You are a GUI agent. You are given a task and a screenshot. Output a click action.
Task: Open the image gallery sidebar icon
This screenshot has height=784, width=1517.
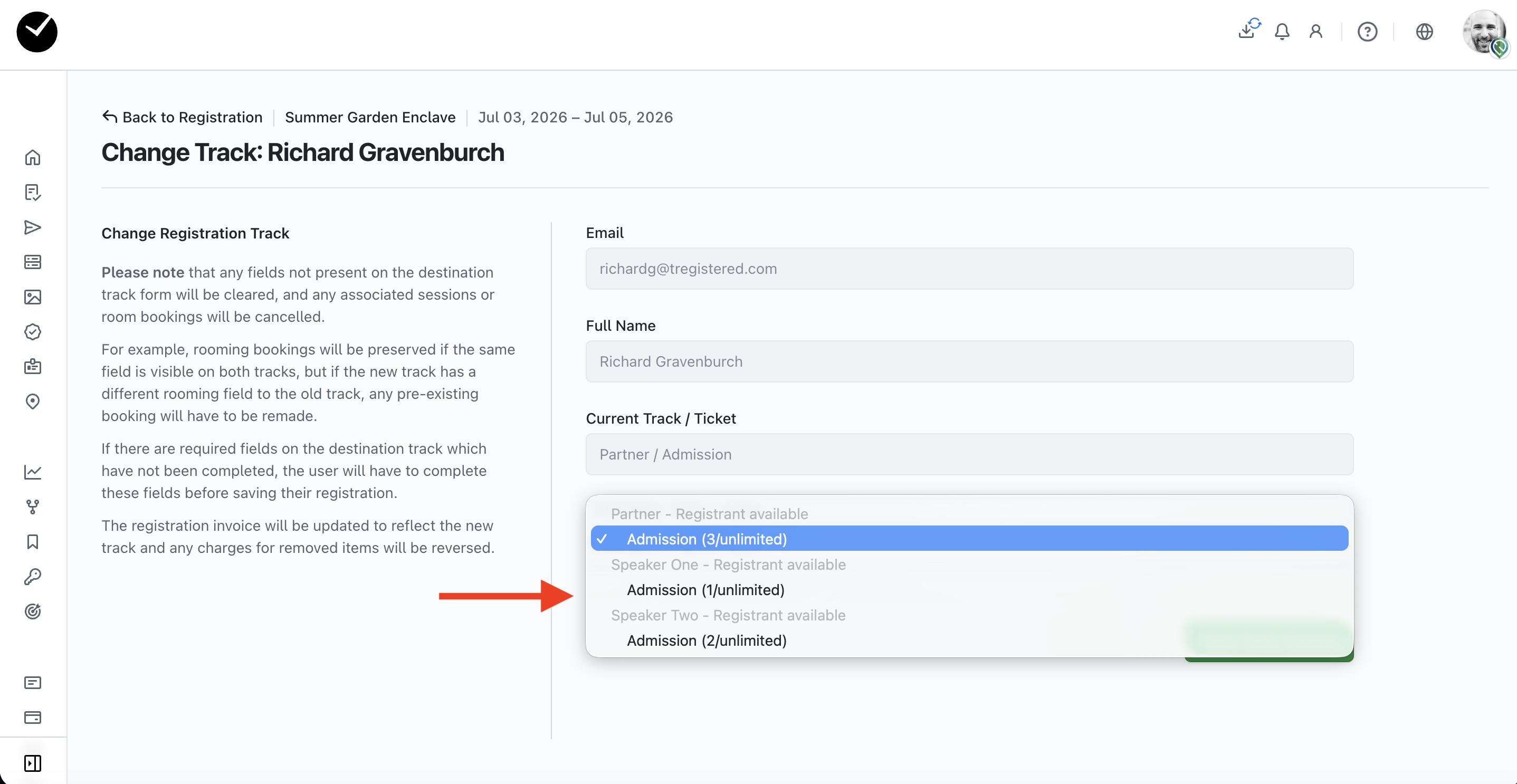[32, 297]
